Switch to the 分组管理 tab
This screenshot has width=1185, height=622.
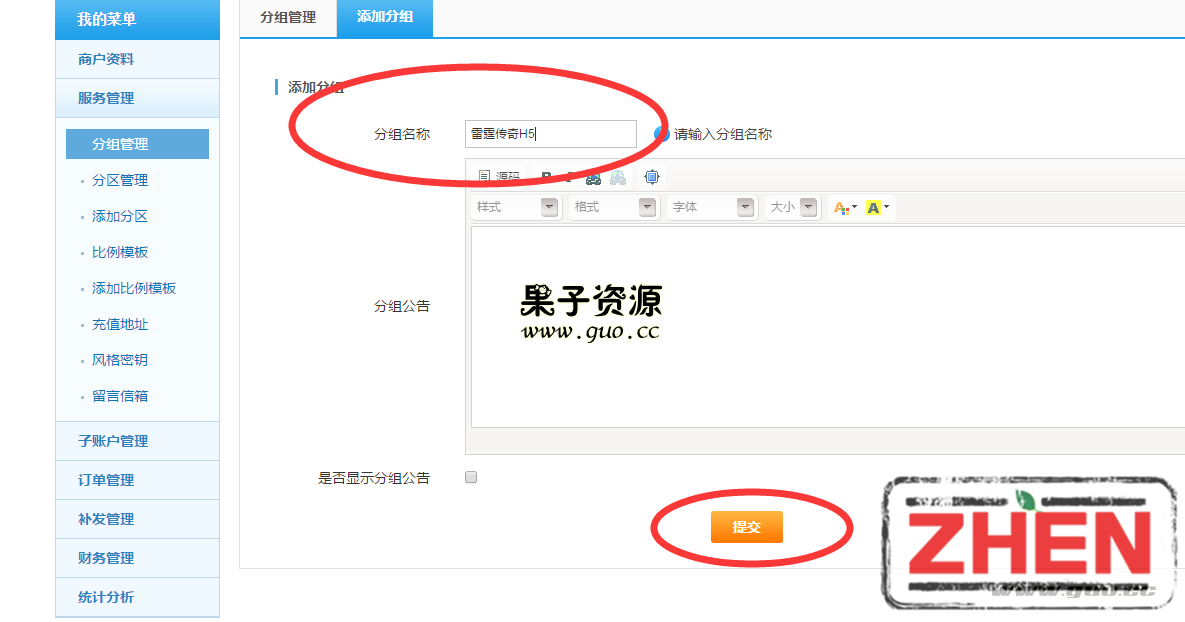[x=288, y=17]
